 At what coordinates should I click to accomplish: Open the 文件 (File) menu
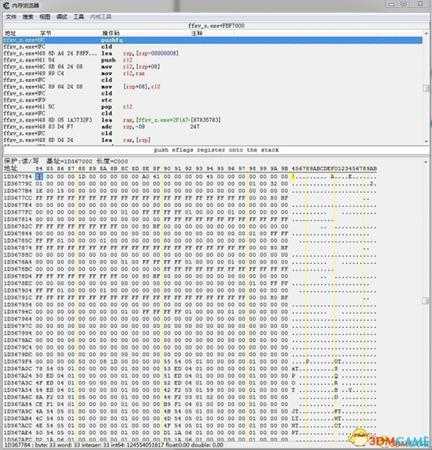(x=11, y=16)
